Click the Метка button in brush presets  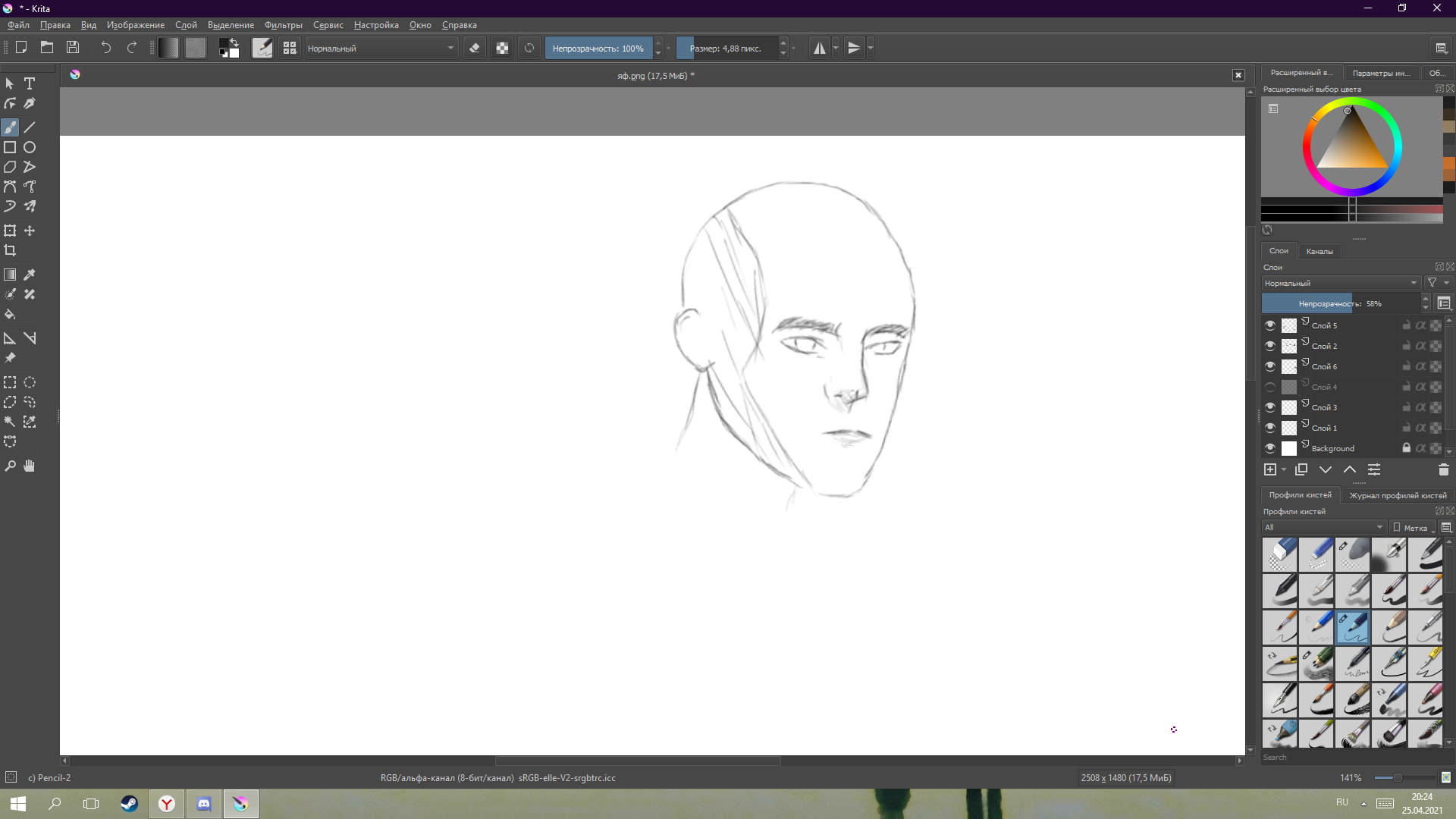1410,528
